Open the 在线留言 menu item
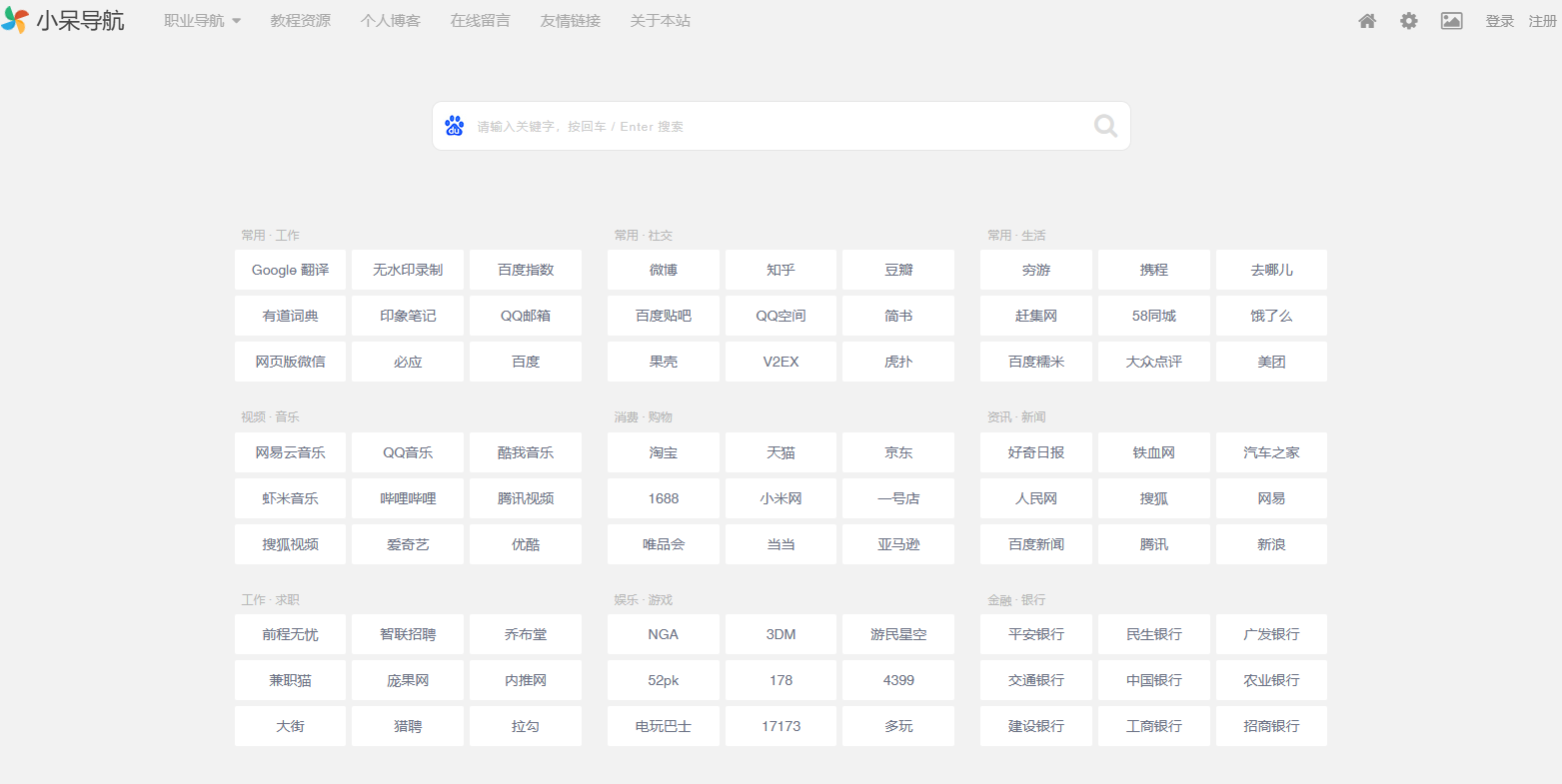 pos(480,21)
